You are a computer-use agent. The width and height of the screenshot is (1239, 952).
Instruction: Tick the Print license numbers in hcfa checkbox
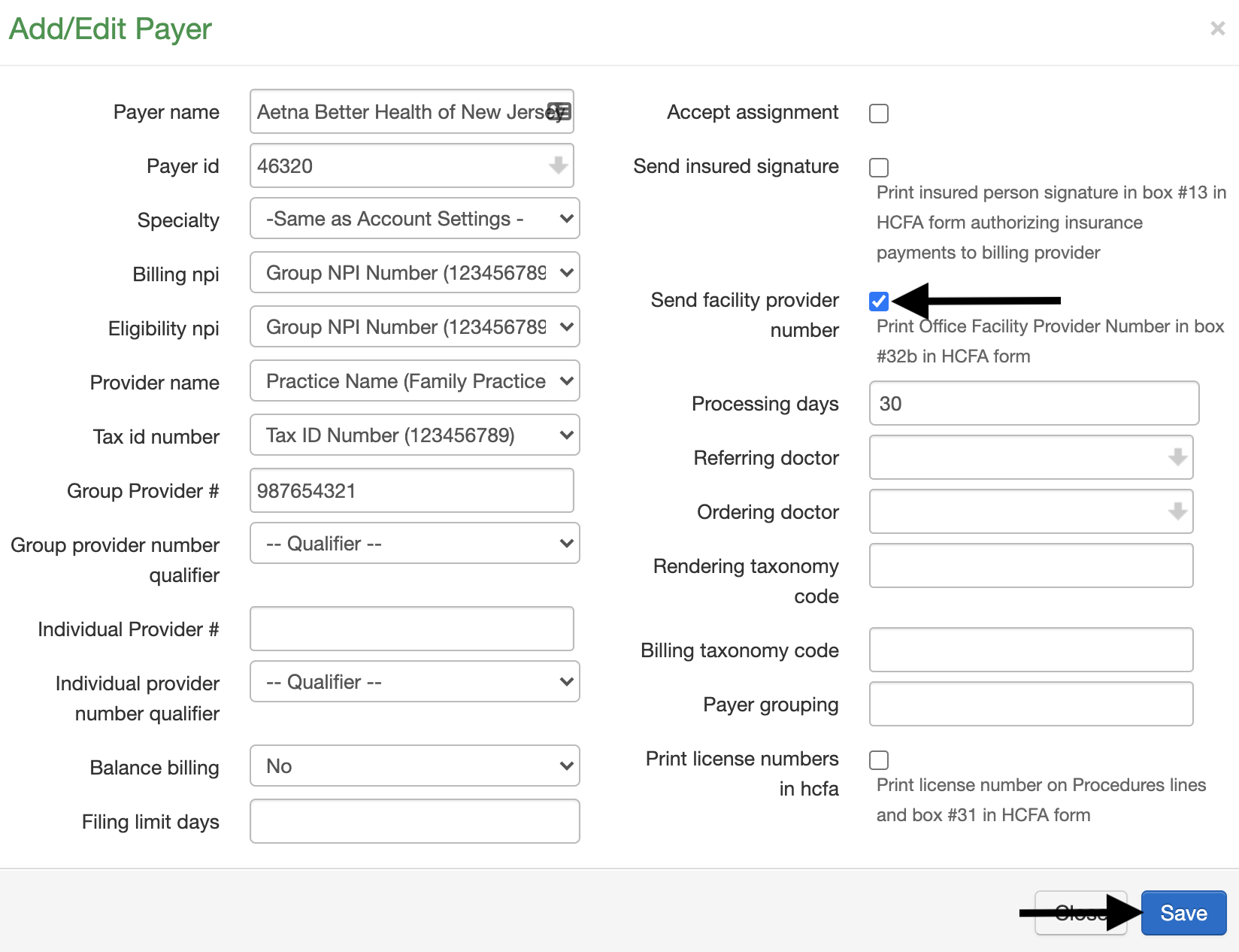[879, 760]
